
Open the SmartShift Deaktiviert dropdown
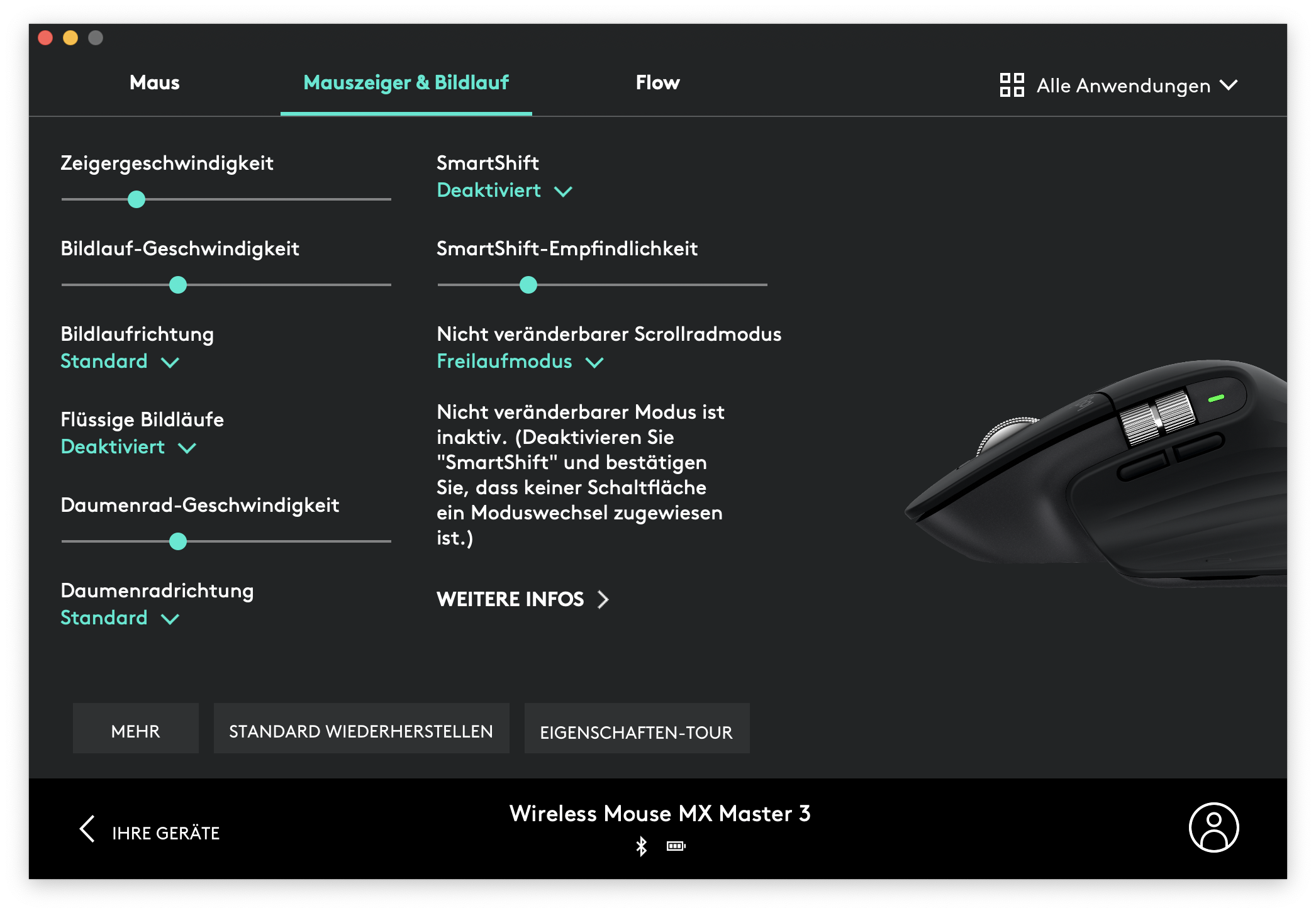505,191
